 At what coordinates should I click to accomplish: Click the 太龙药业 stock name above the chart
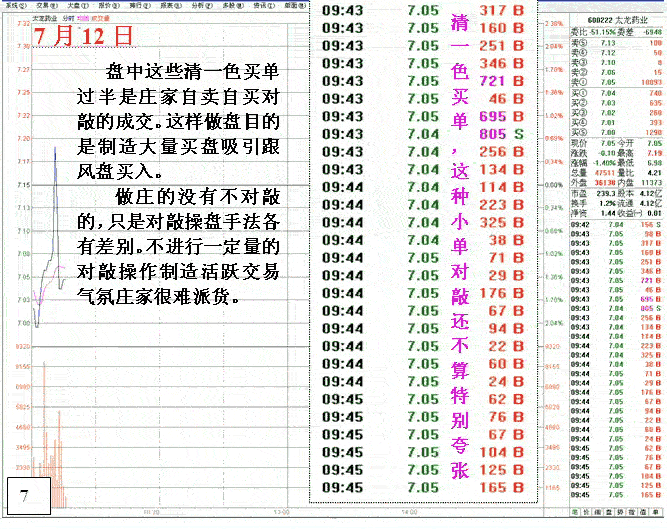43,17
